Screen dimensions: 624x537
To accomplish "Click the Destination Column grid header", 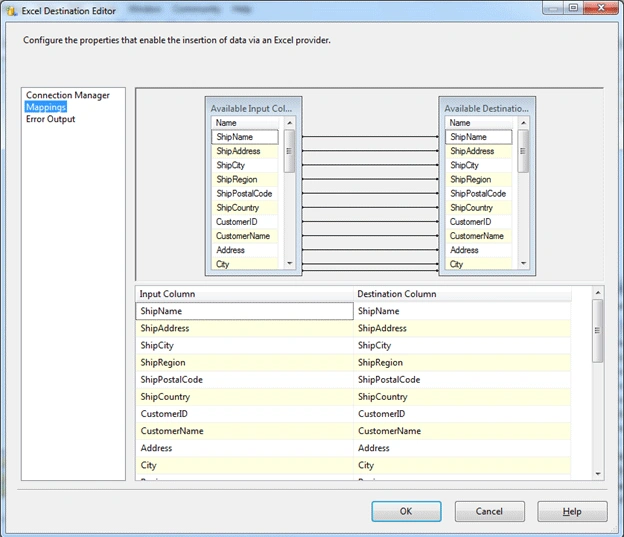I will 462,294.
